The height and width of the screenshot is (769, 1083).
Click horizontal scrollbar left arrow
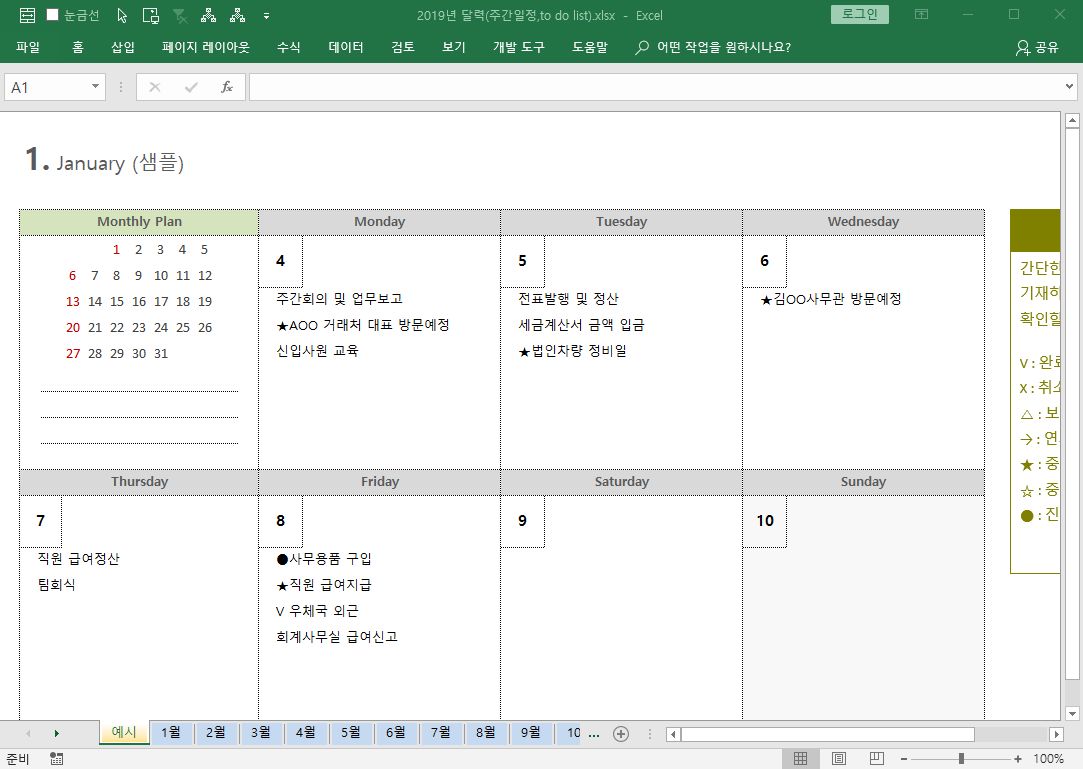[x=673, y=734]
